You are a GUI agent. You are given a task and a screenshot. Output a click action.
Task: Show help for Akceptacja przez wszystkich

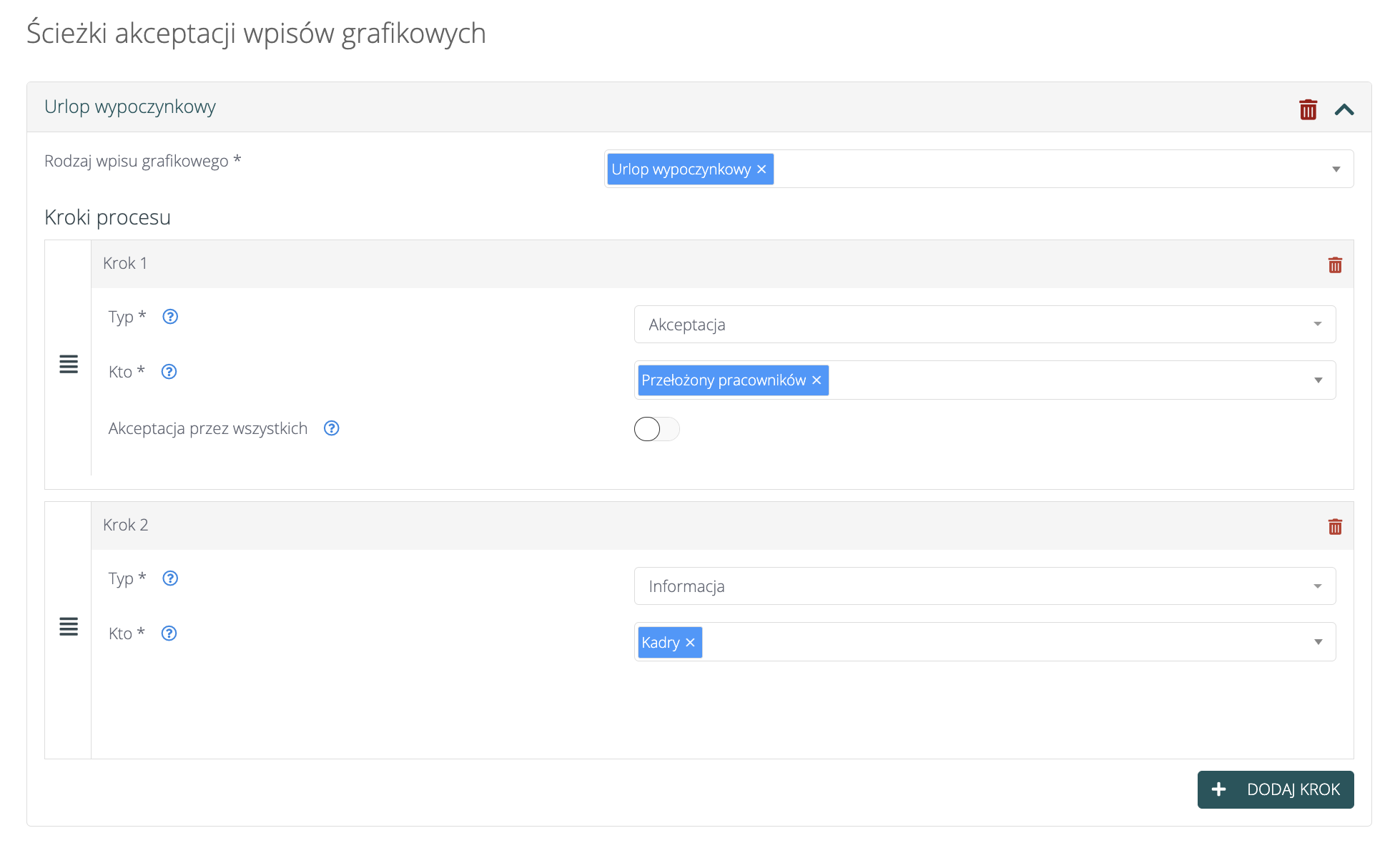coord(331,428)
